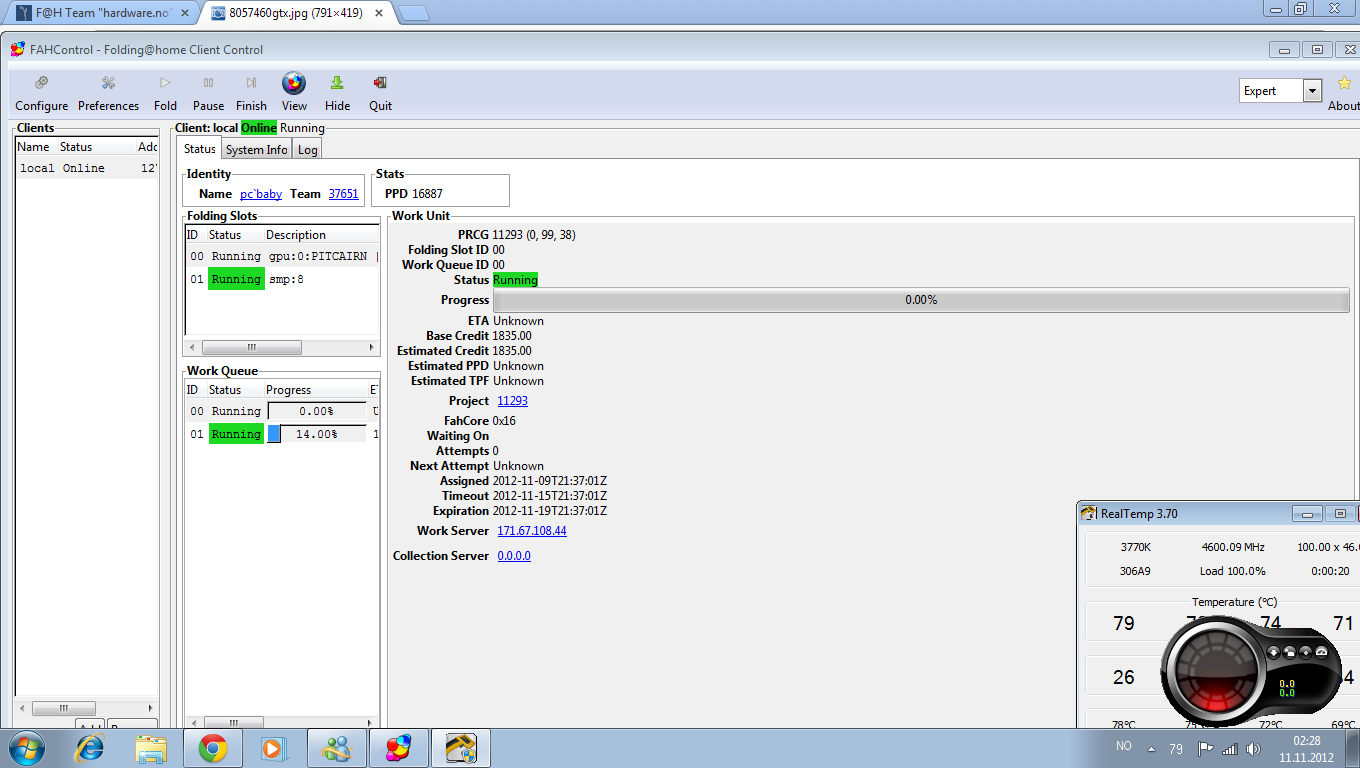Click the Name column header in Clients
This screenshot has height=768, width=1360.
36,147
